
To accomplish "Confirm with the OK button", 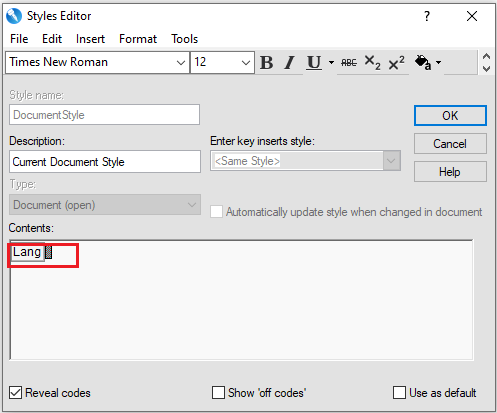I will pos(450,116).
